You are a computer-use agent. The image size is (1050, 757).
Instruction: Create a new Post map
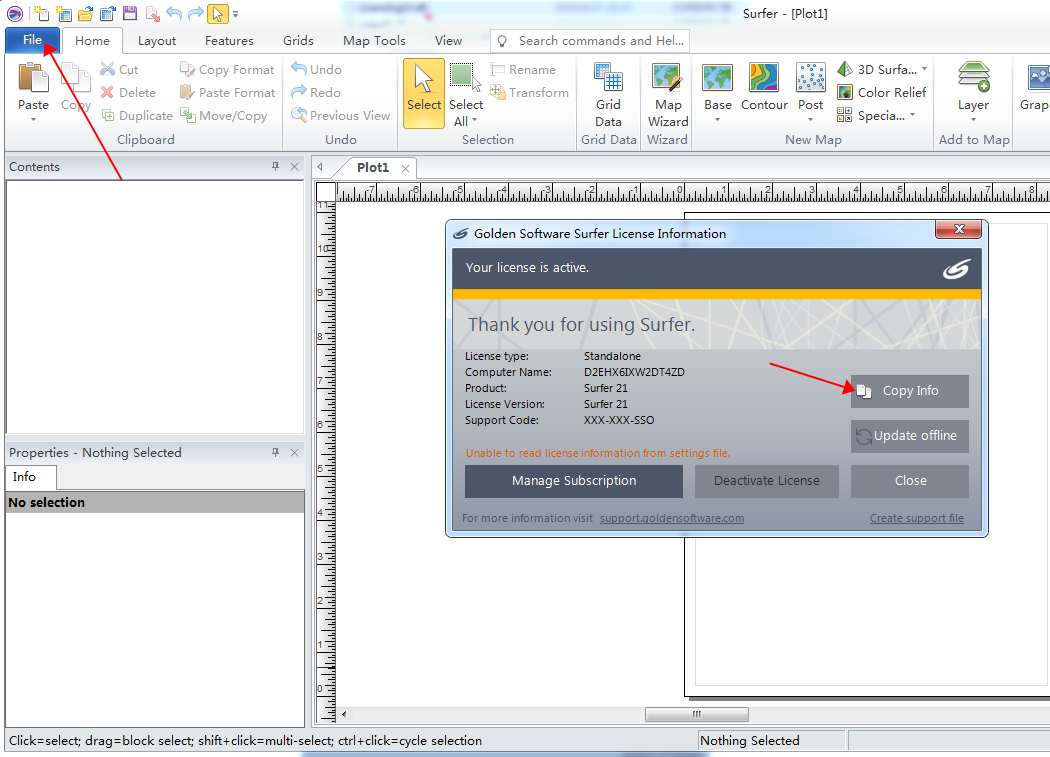point(810,88)
